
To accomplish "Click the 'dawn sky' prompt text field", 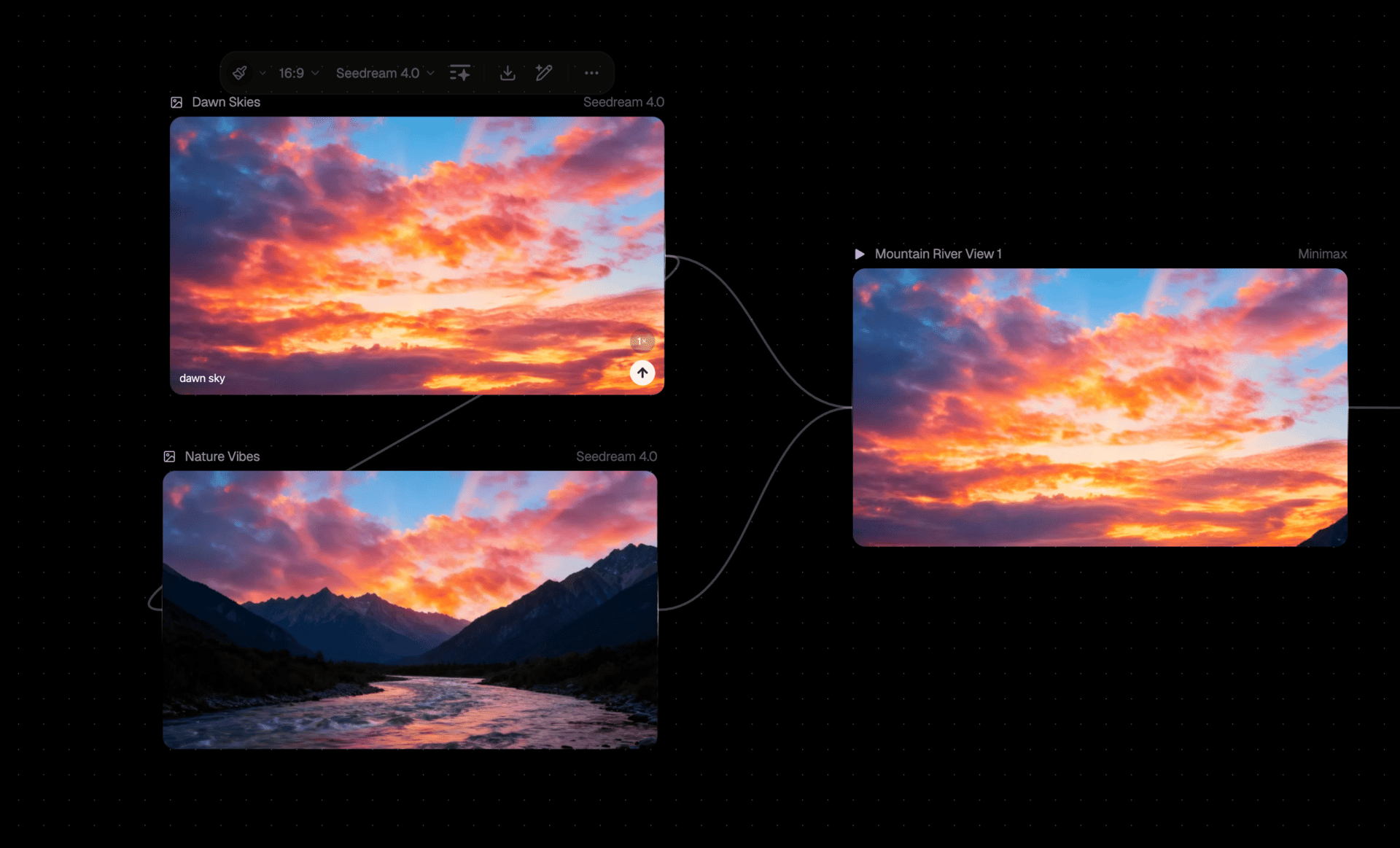I will (203, 378).
